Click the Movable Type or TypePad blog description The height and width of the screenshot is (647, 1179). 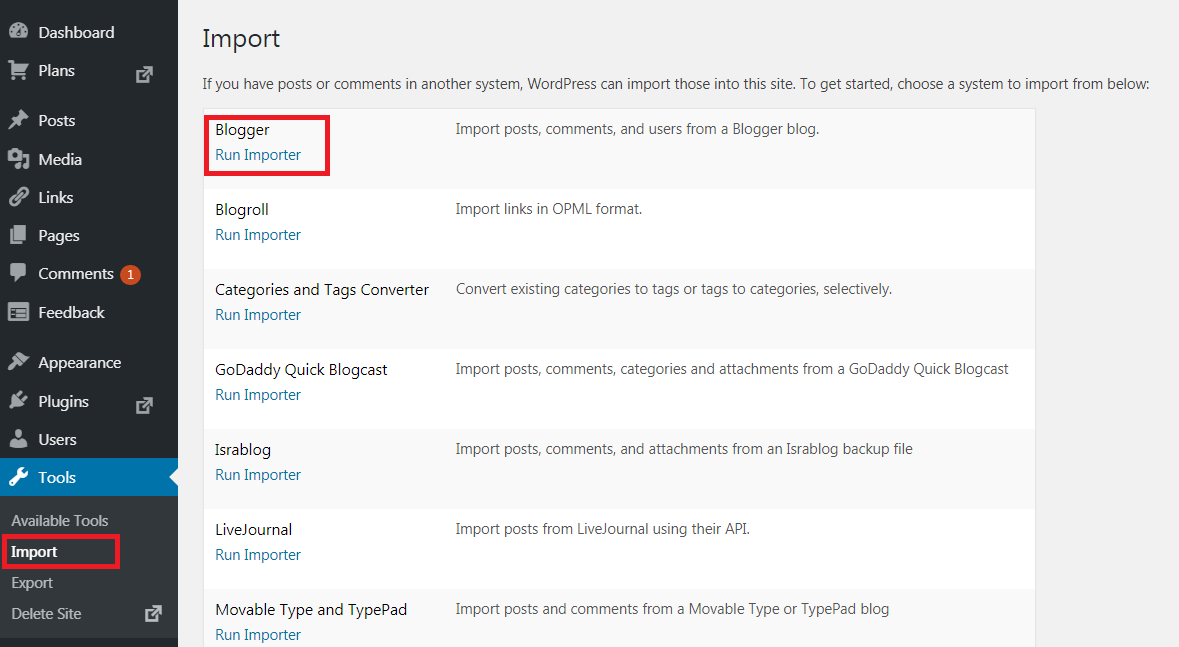click(672, 609)
